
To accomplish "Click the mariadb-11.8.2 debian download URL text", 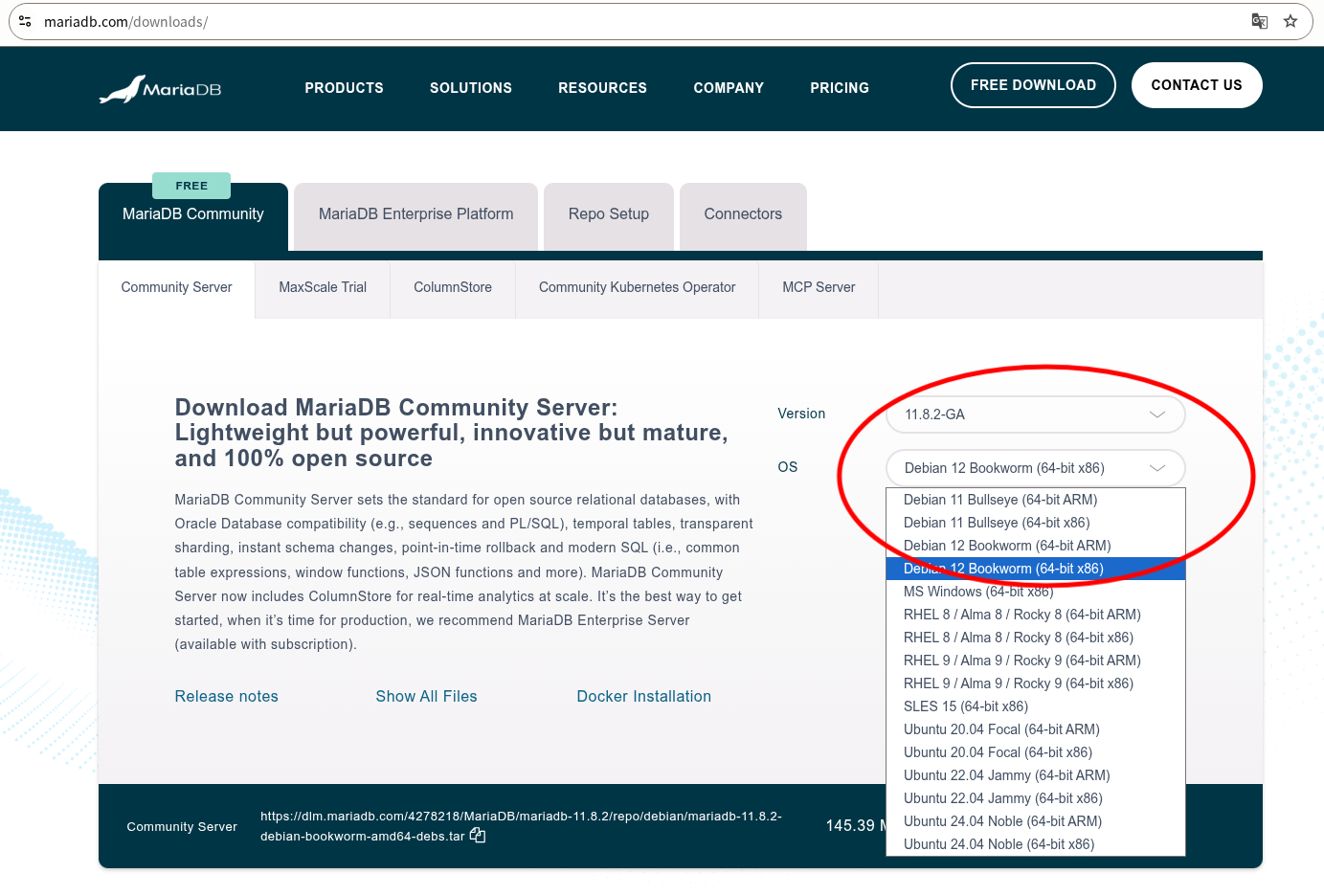I will point(521,826).
